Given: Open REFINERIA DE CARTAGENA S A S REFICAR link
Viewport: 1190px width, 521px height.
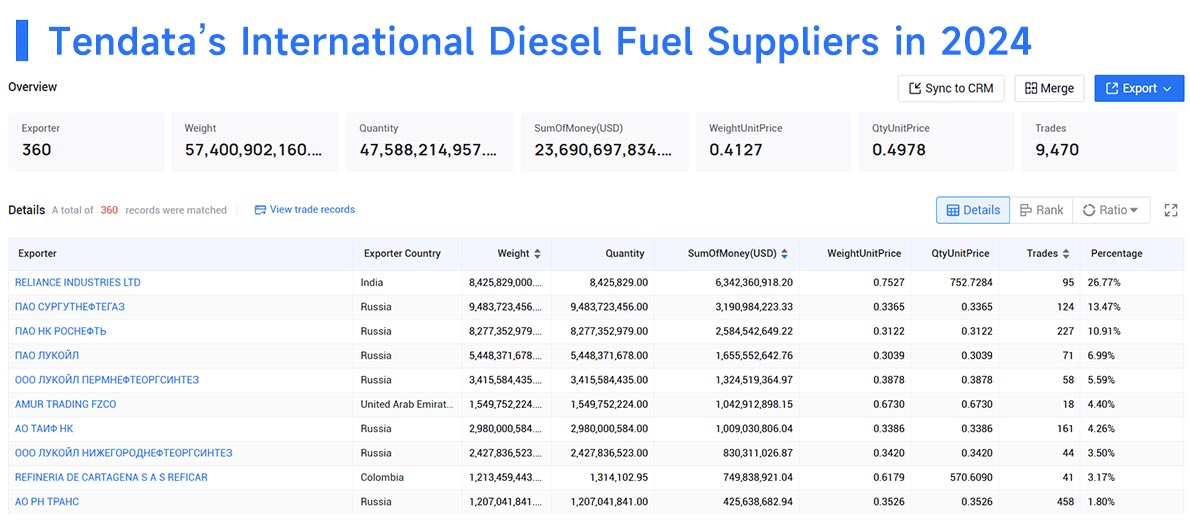Looking at the screenshot, I should point(112,477).
